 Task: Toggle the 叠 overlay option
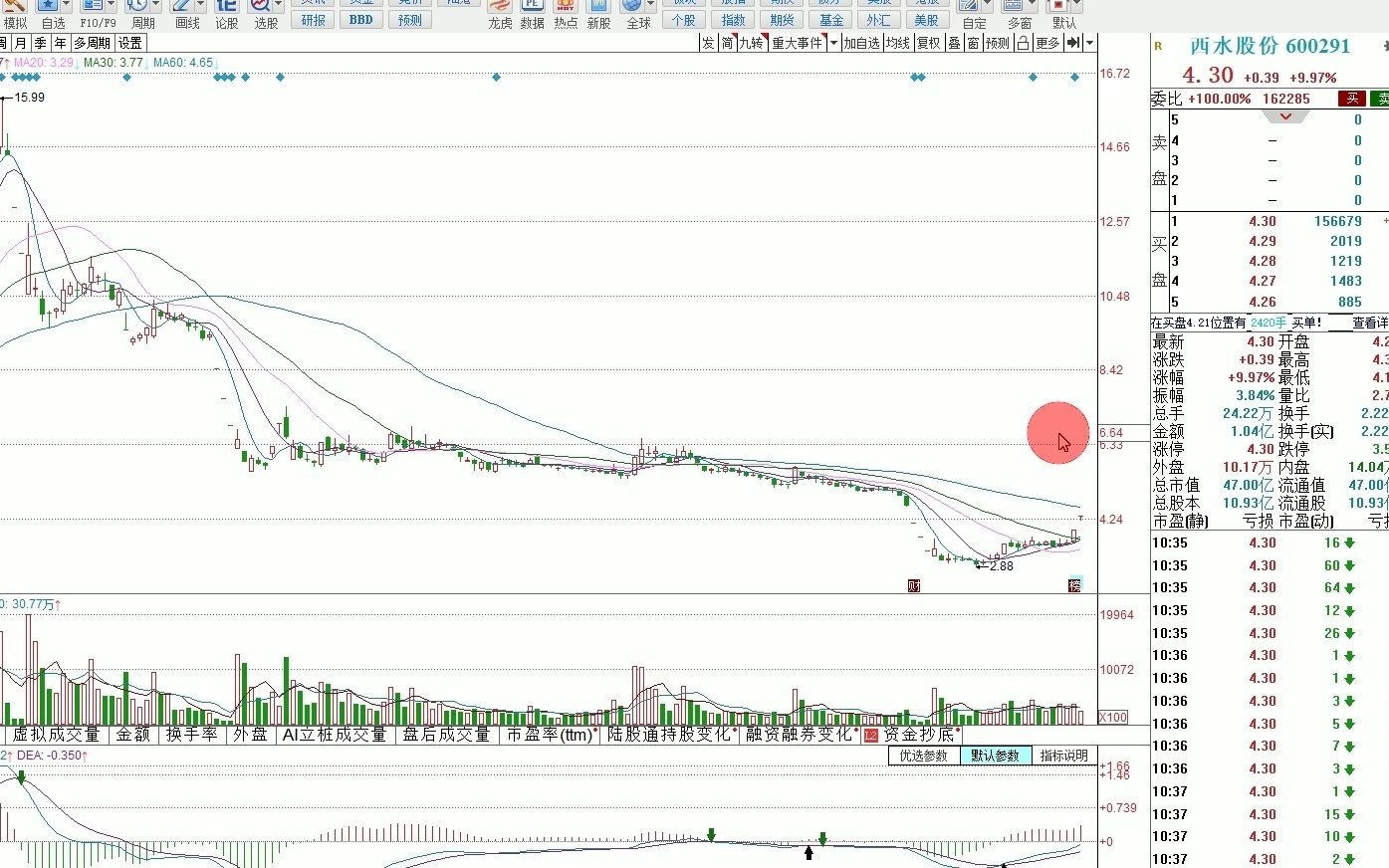[x=954, y=43]
